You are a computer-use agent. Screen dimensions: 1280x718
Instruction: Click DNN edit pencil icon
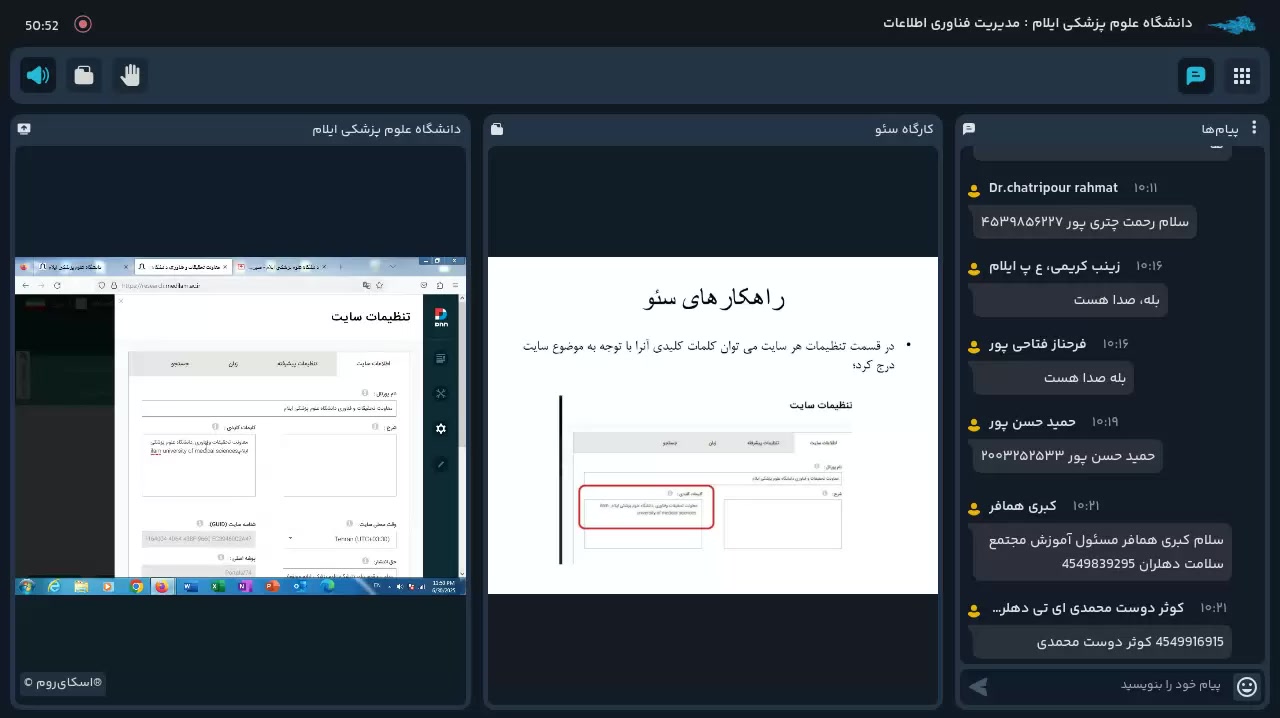[441, 464]
